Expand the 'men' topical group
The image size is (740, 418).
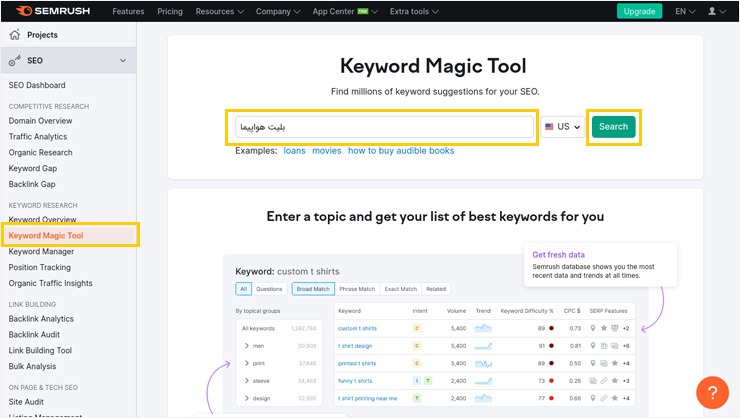pos(247,346)
